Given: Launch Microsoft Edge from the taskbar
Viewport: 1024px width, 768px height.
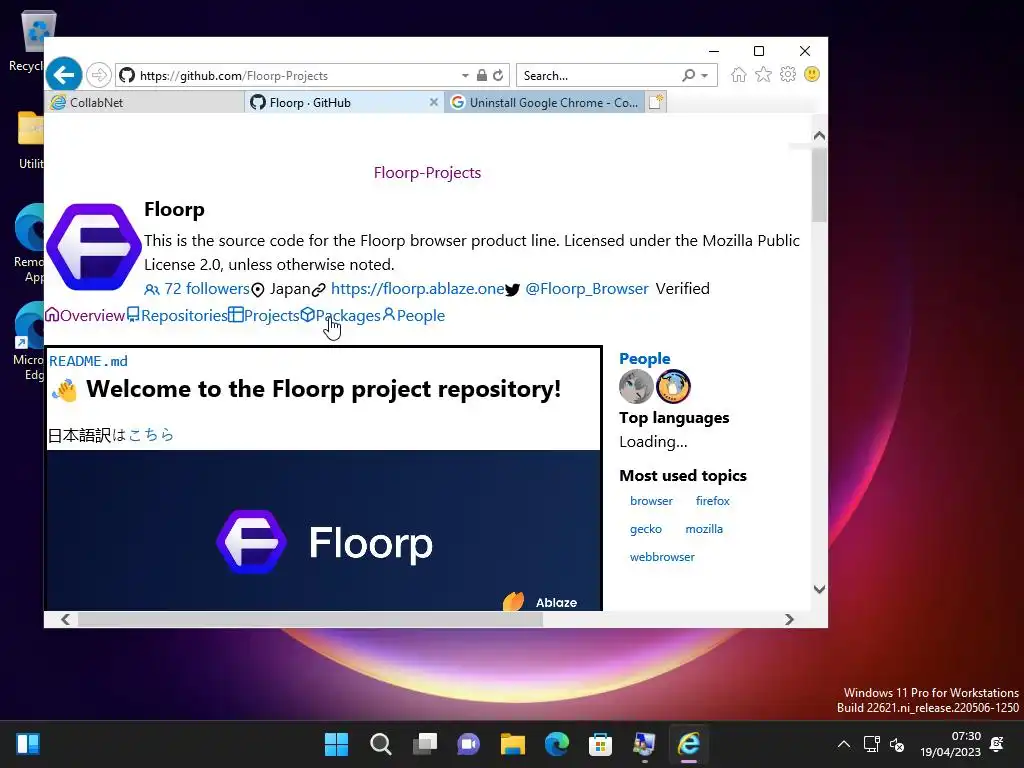Looking at the screenshot, I should coord(556,744).
